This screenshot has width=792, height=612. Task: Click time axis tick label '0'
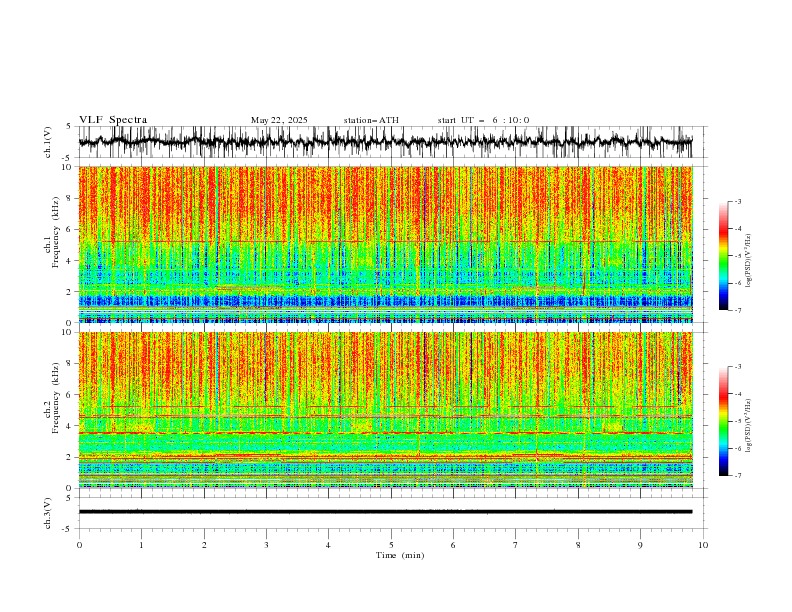pos(79,545)
